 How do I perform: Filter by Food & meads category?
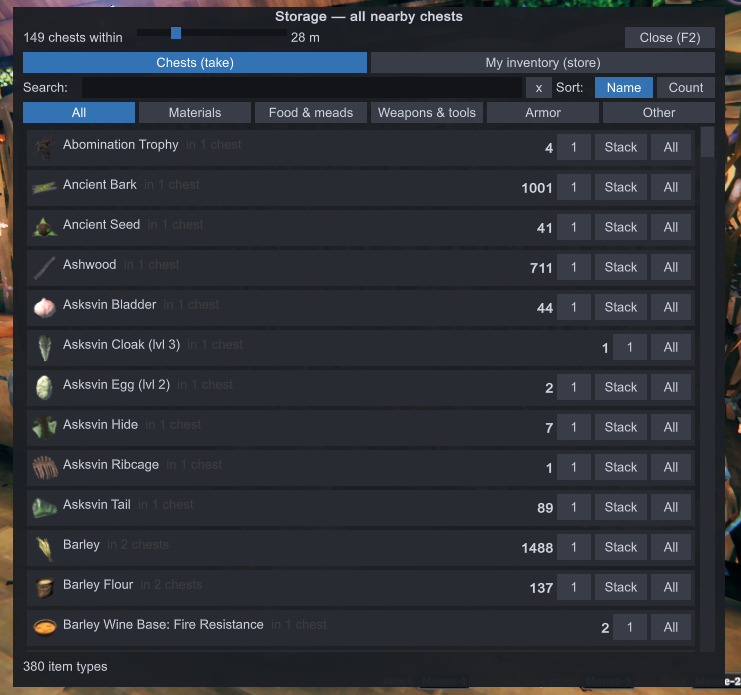(311, 112)
